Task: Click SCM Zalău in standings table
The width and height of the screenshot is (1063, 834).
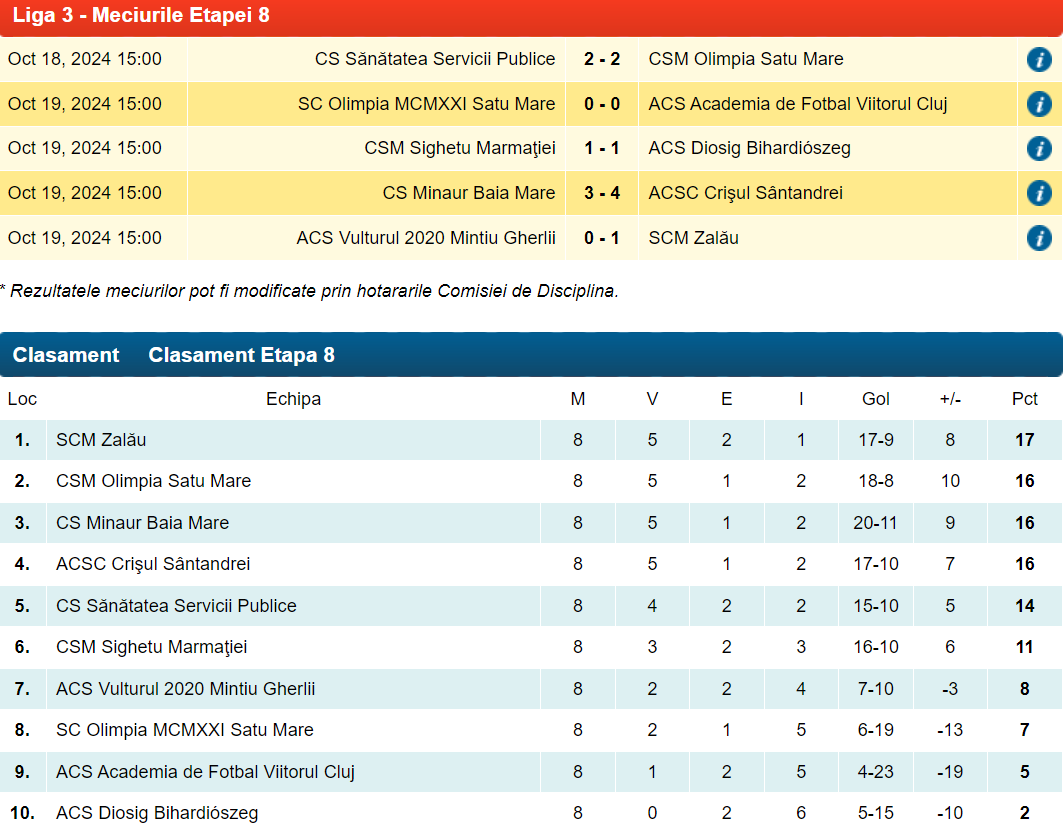Action: pos(101,440)
